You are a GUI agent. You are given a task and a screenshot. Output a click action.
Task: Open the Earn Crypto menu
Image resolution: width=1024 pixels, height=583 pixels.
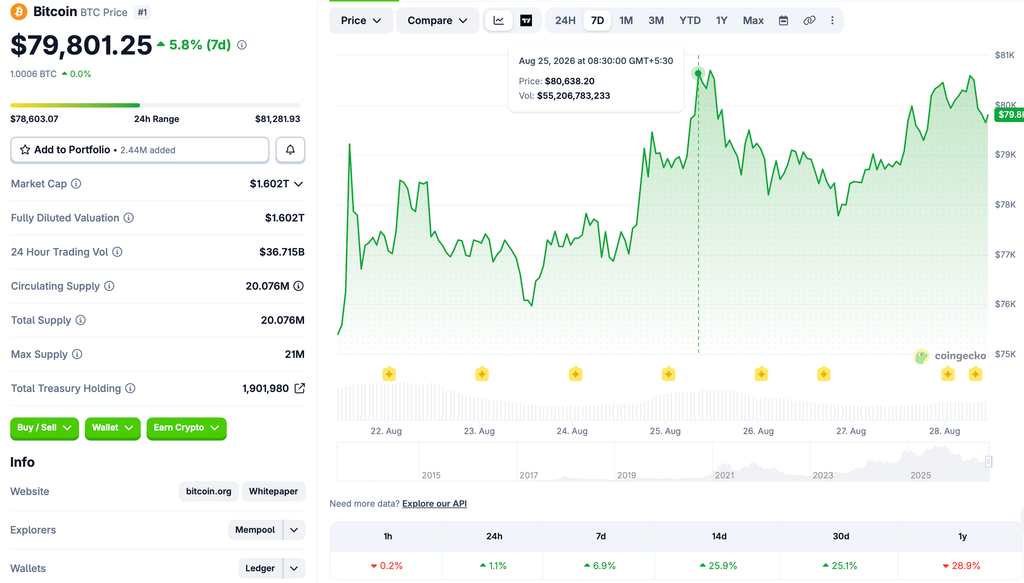coord(186,428)
